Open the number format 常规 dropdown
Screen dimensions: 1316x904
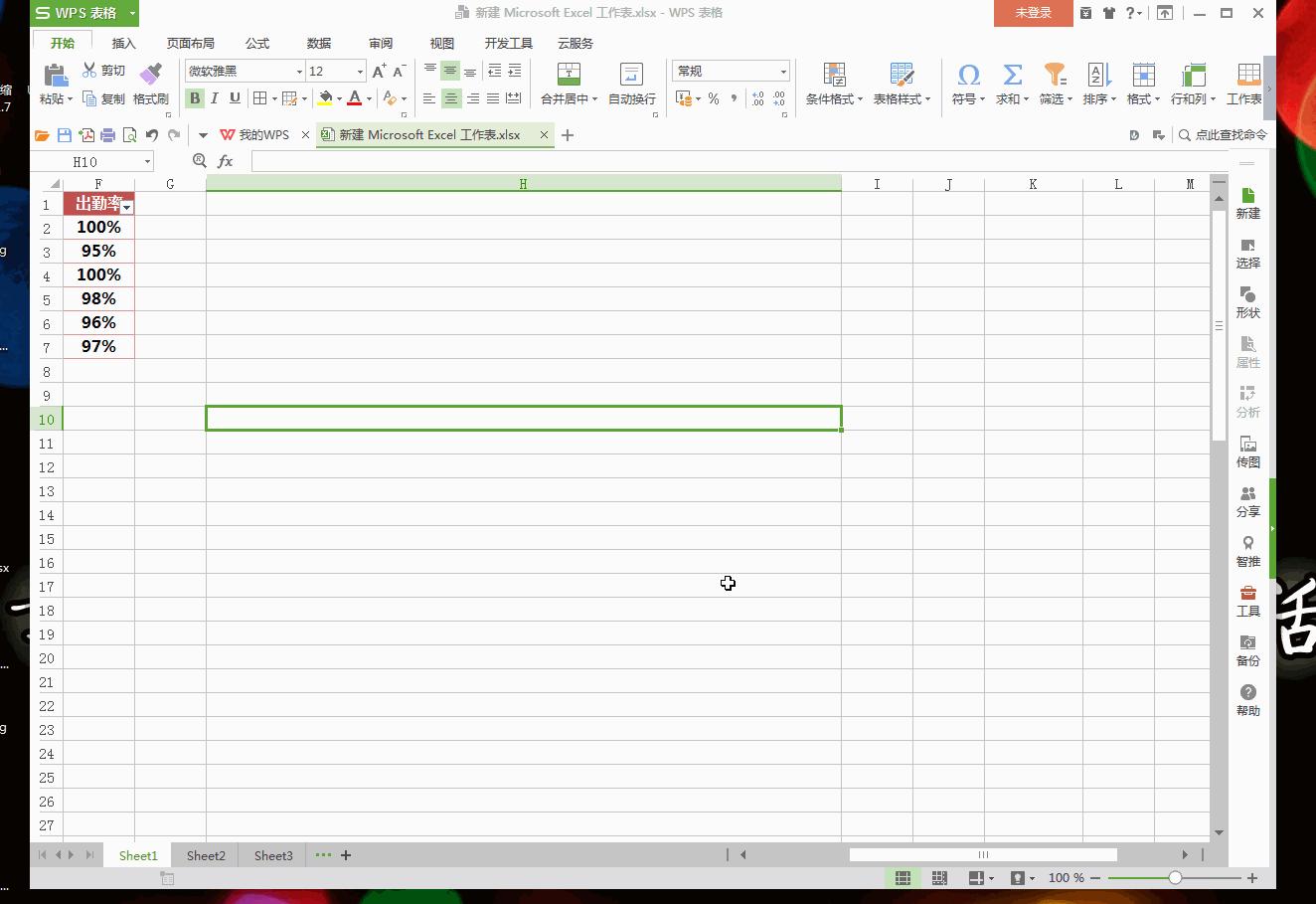pyautogui.click(x=783, y=72)
